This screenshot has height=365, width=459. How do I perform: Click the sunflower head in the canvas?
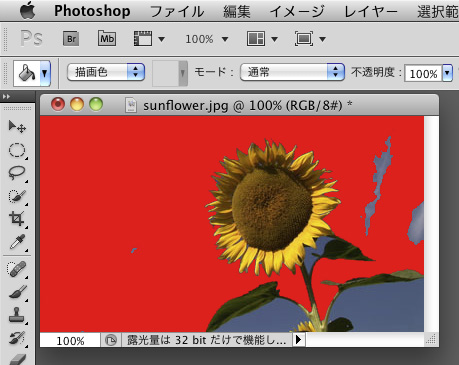pos(272,208)
